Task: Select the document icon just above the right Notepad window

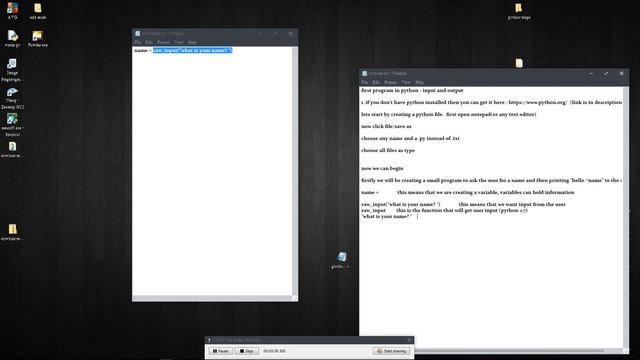Action: point(519,63)
